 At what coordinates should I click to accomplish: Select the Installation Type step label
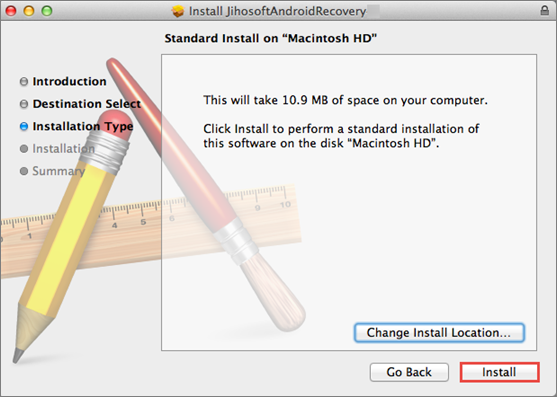tap(83, 126)
